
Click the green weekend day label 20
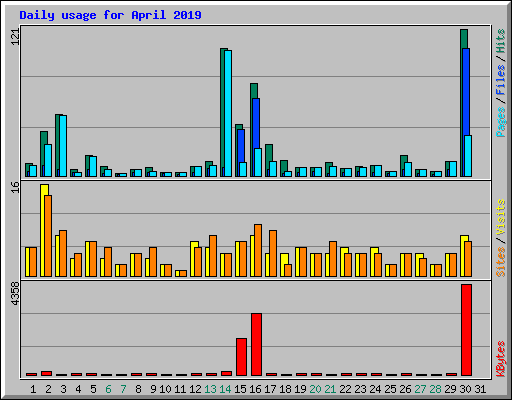[x=315, y=389]
